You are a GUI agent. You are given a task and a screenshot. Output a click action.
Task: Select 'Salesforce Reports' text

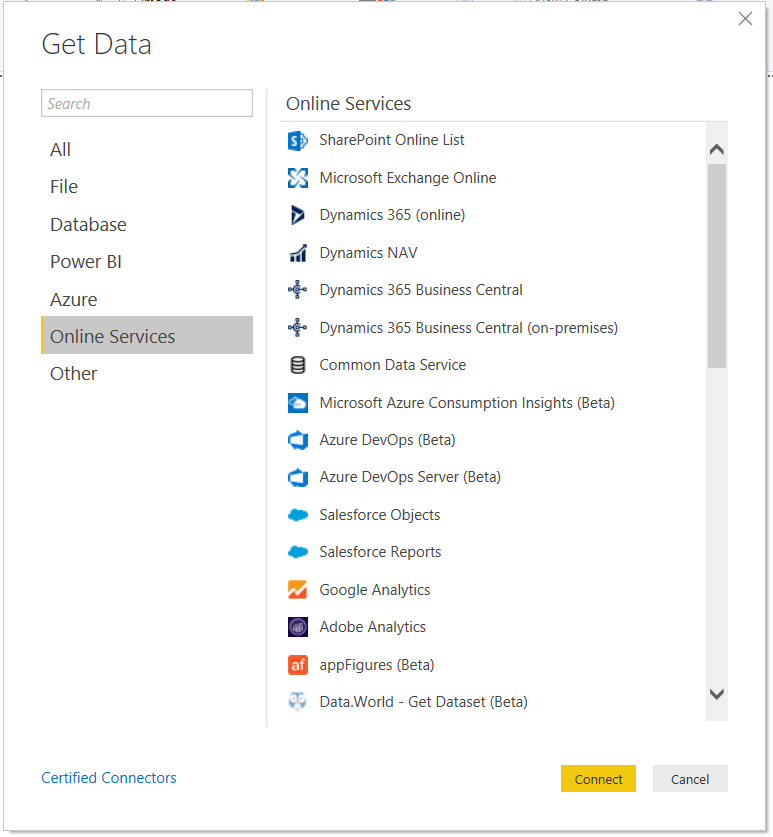tap(381, 552)
